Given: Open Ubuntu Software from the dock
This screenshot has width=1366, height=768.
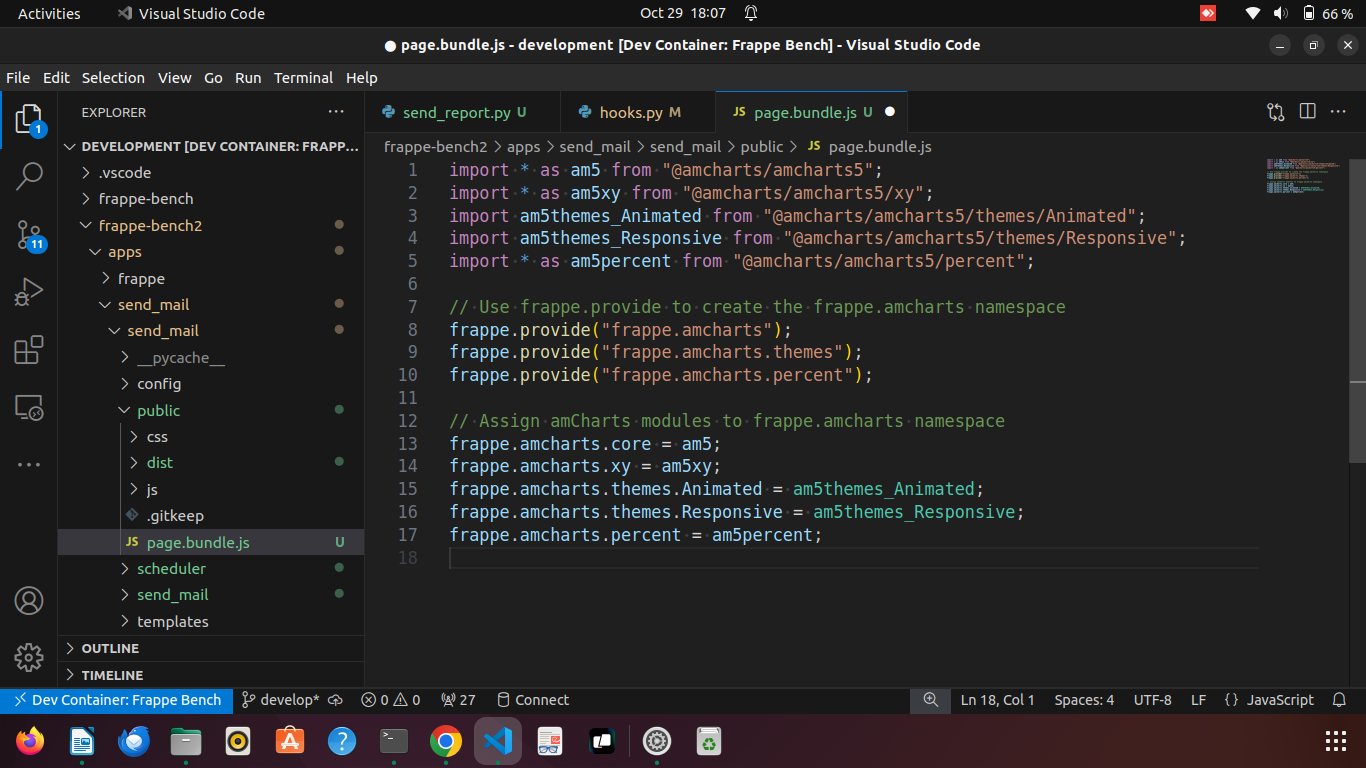Looking at the screenshot, I should point(290,741).
